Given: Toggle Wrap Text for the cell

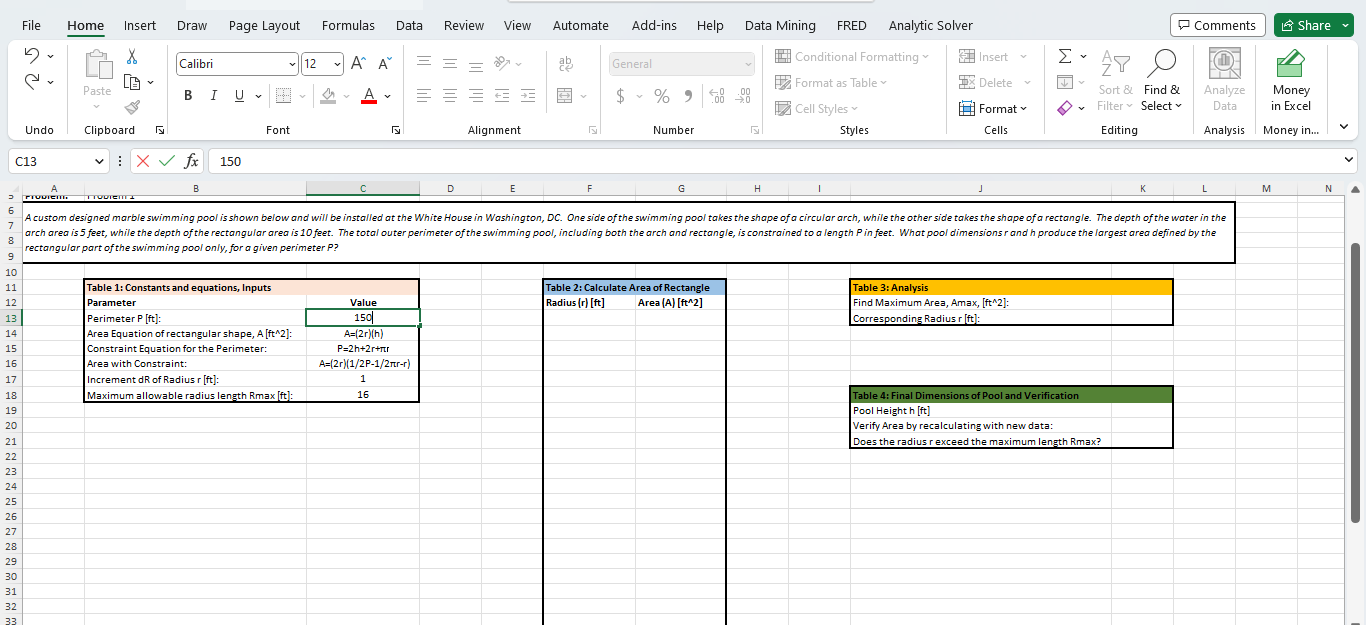Looking at the screenshot, I should tap(565, 63).
